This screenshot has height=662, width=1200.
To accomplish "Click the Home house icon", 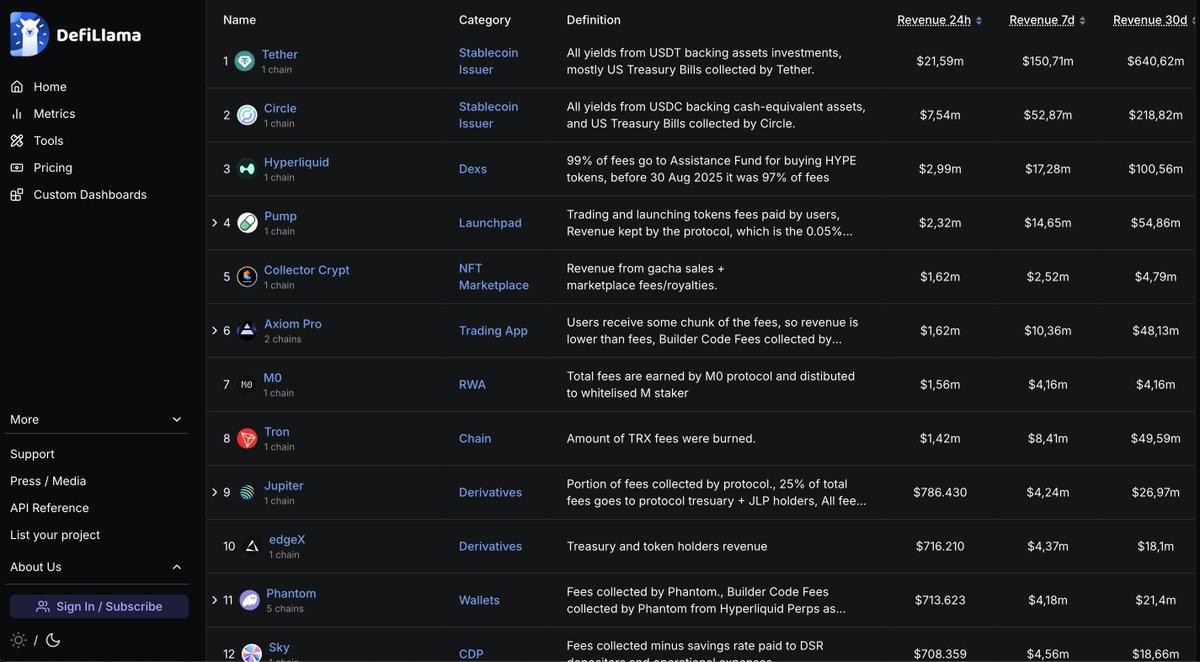I will click(17, 87).
